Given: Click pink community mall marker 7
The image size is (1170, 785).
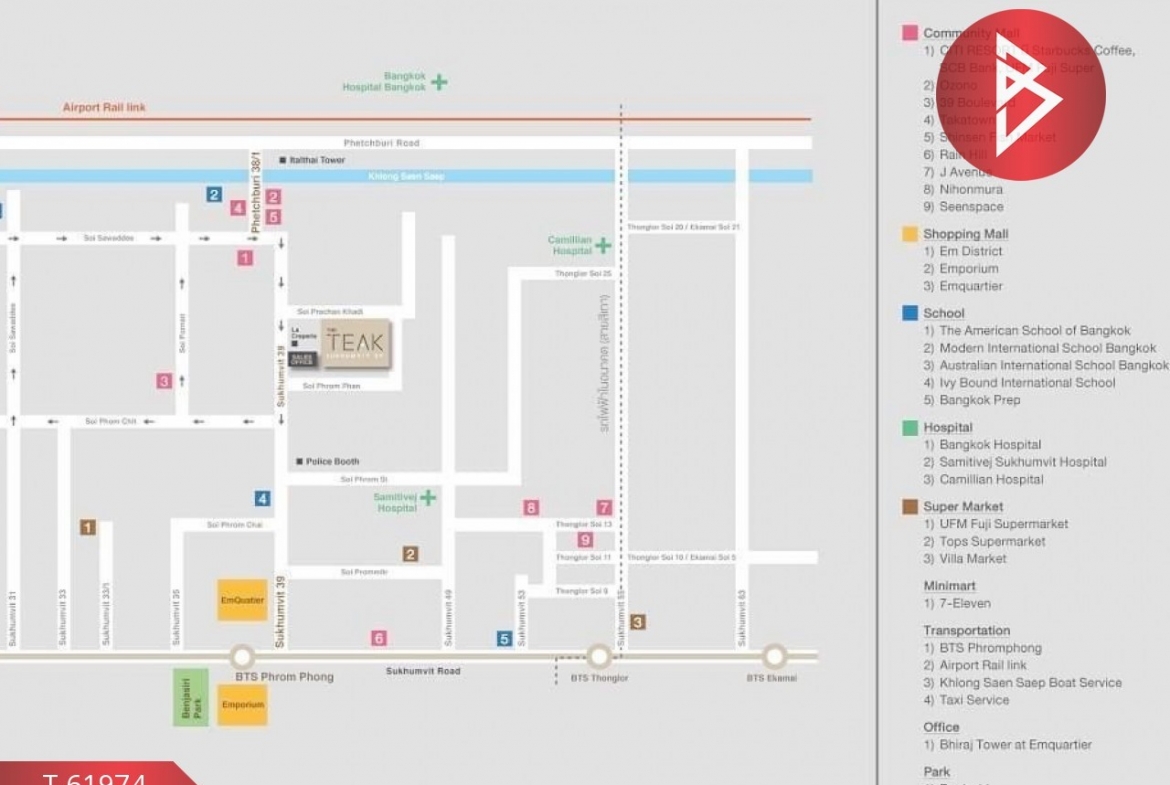Looking at the screenshot, I should coord(604,507).
